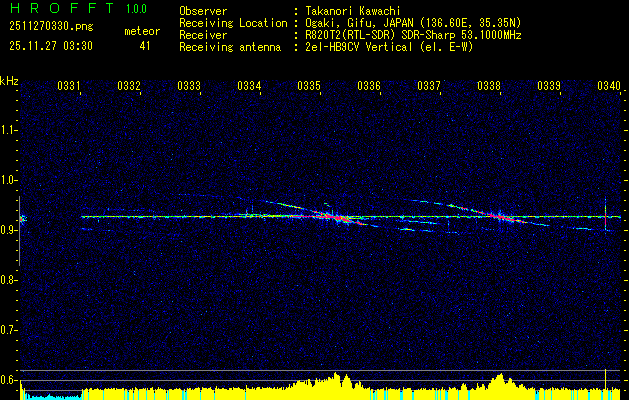629x400 pixels.
Task: Click the bright echo burst near 0338
Action: coord(499,216)
